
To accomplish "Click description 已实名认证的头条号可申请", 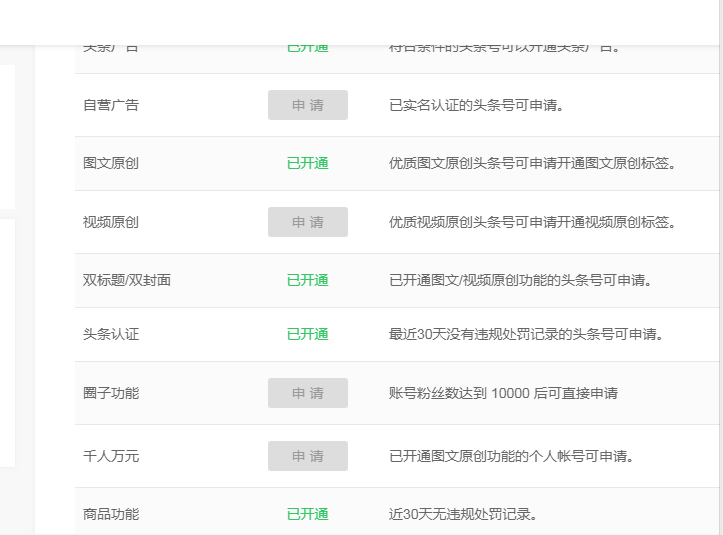I will (x=476, y=105).
